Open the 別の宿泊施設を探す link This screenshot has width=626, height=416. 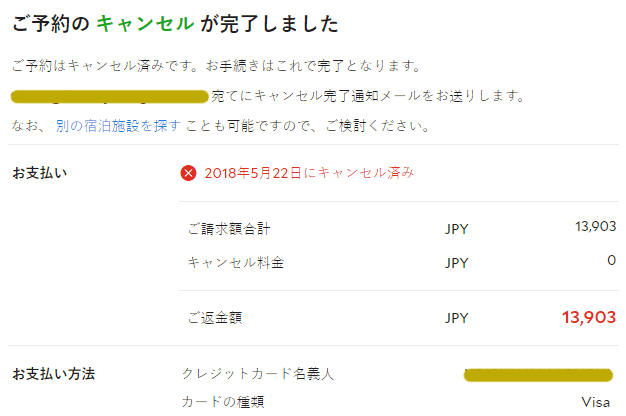tap(118, 126)
